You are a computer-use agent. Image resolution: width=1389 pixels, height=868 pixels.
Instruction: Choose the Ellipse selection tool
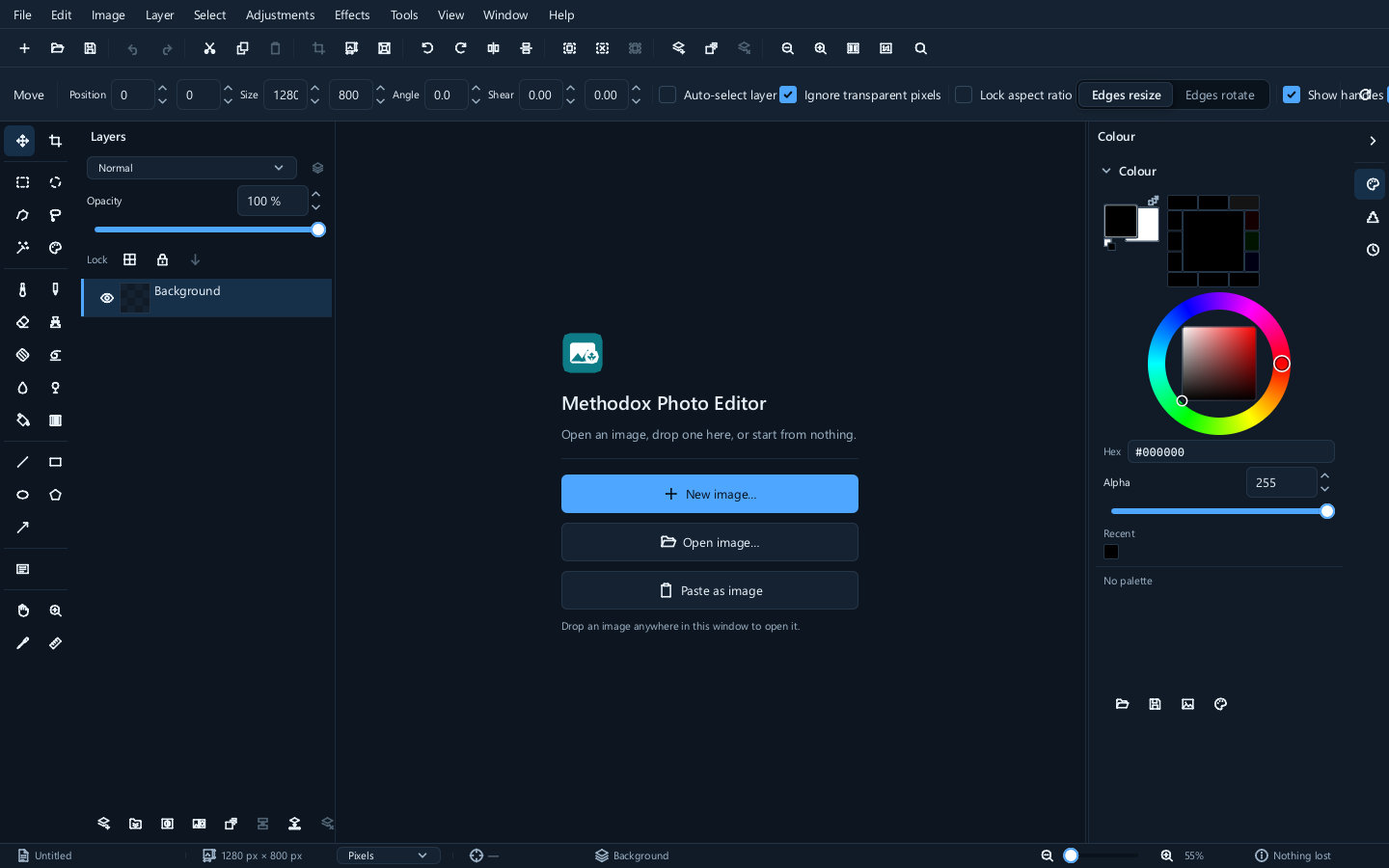(55, 182)
